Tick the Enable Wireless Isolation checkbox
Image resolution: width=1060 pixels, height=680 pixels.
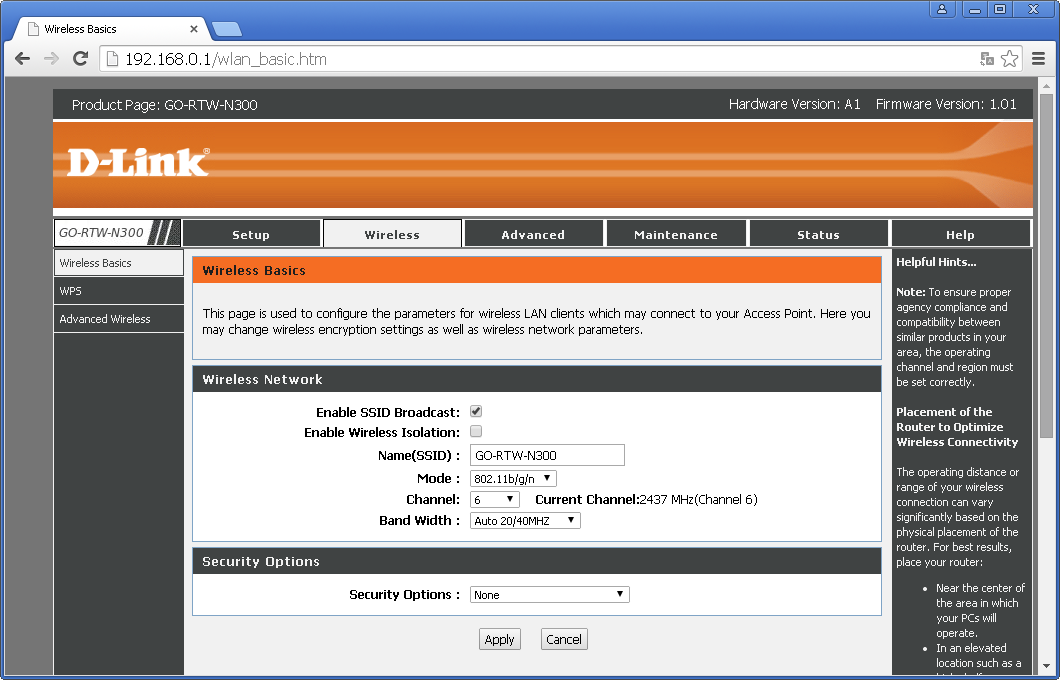pyautogui.click(x=476, y=431)
